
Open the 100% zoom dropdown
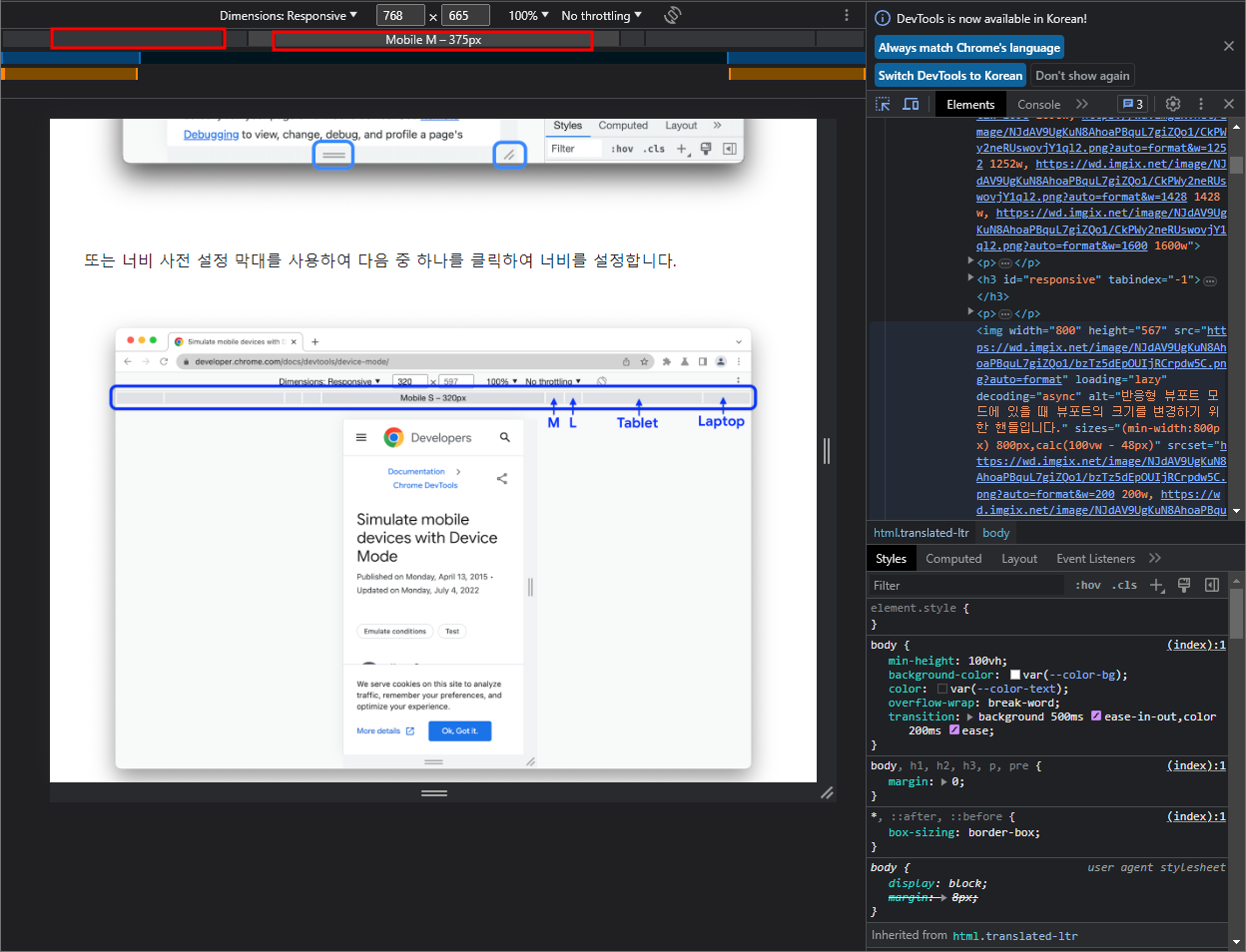528,15
